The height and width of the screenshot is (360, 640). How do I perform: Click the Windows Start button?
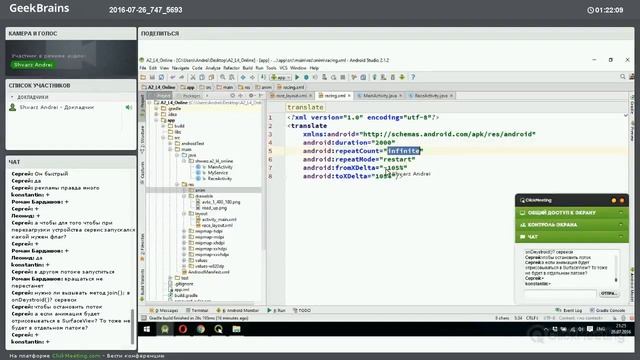(147, 329)
